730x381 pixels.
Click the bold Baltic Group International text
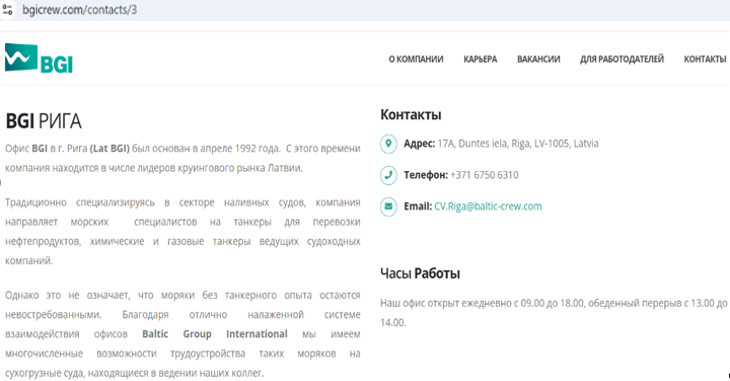pyautogui.click(x=215, y=334)
